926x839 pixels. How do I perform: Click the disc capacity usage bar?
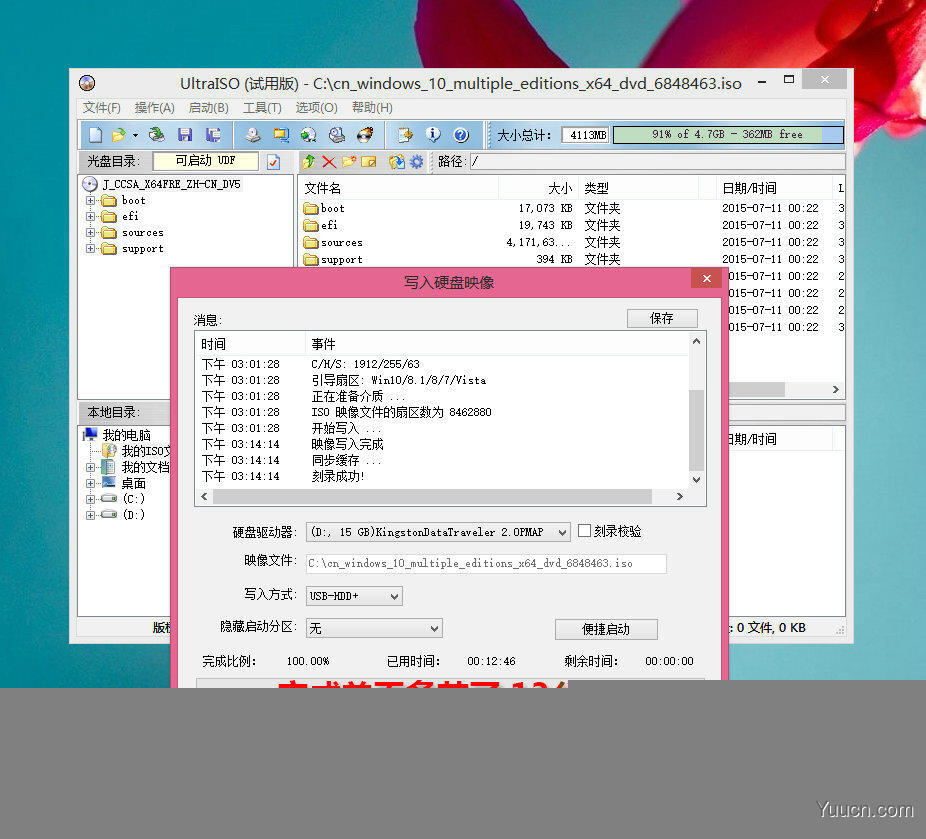tap(728, 135)
